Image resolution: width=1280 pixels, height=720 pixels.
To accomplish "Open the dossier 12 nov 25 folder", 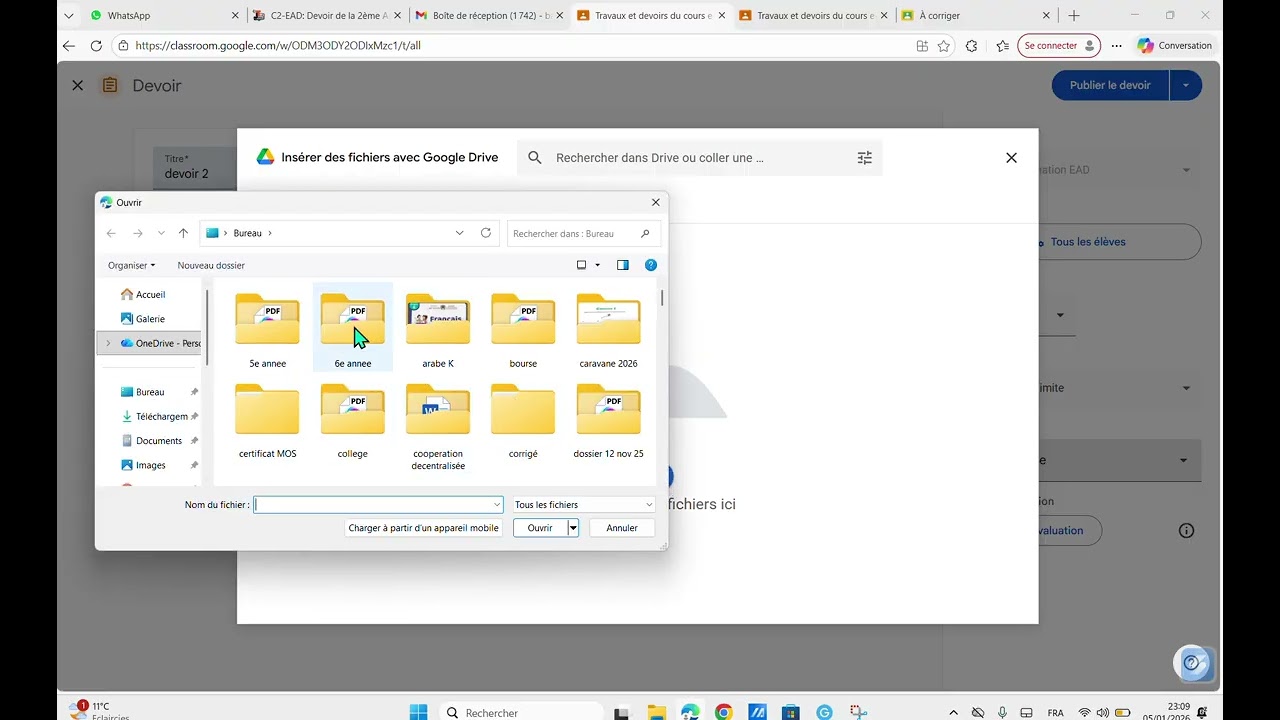I will (608, 420).
